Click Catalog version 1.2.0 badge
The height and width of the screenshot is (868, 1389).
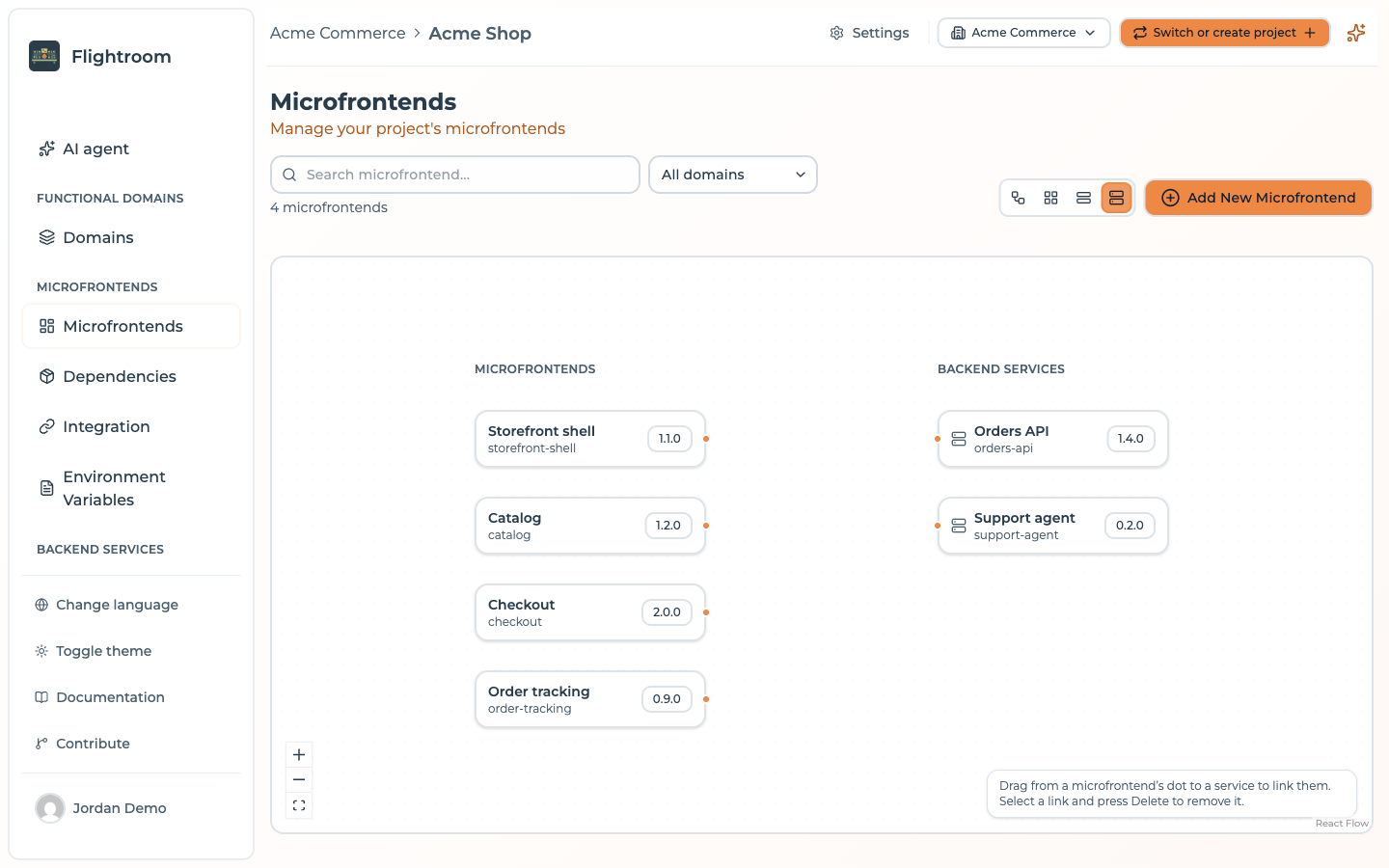(668, 526)
